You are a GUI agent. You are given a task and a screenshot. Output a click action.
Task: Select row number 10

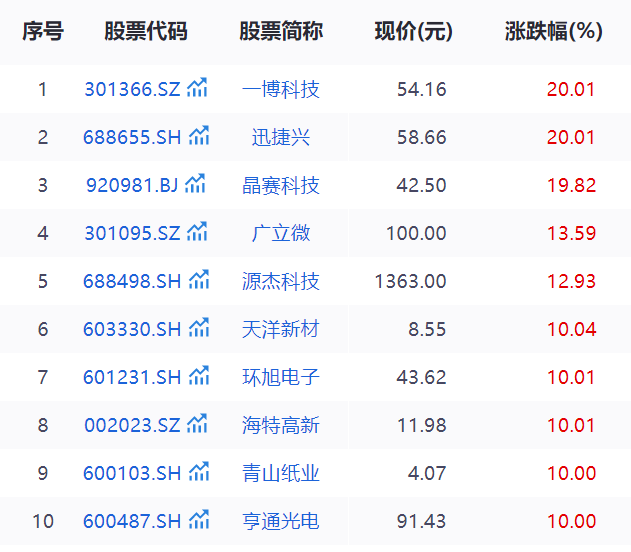(43, 521)
